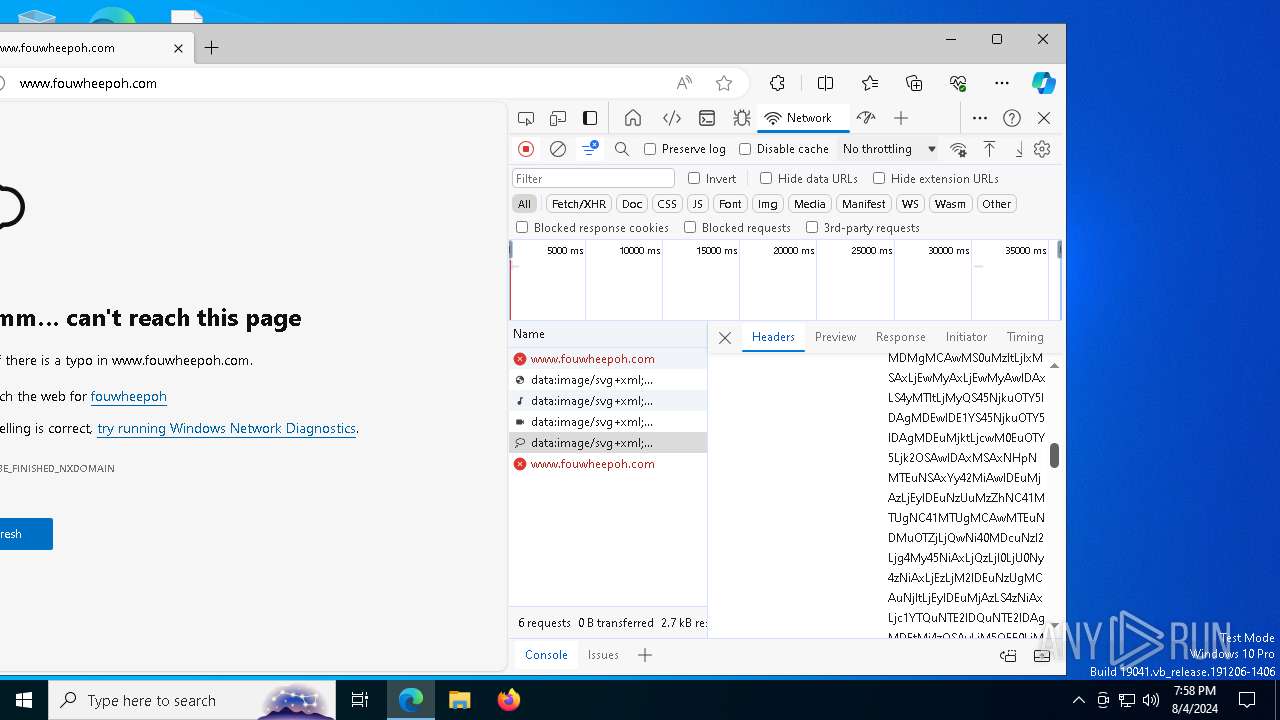The height and width of the screenshot is (720, 1280).
Task: Open the Issues drawer tab
Action: [x=603, y=655]
